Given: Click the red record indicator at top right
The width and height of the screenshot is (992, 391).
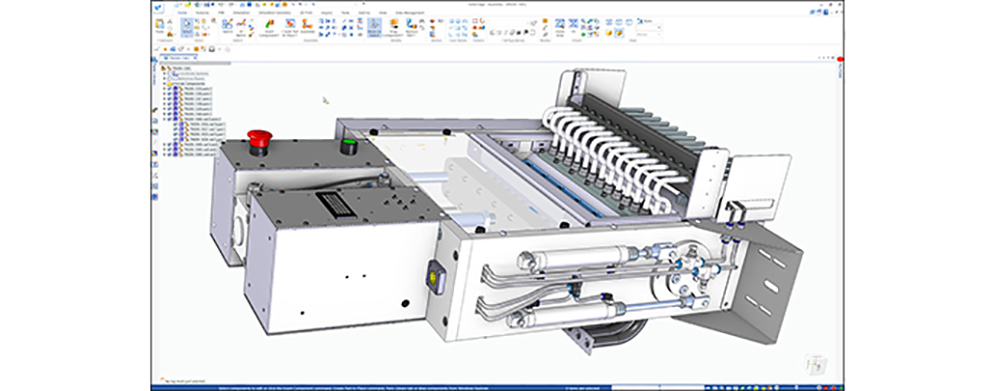Looking at the screenshot, I should click(840, 59).
